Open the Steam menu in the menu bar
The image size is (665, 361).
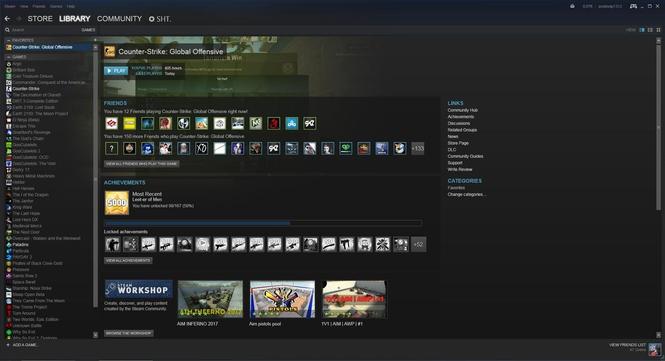(10, 6)
